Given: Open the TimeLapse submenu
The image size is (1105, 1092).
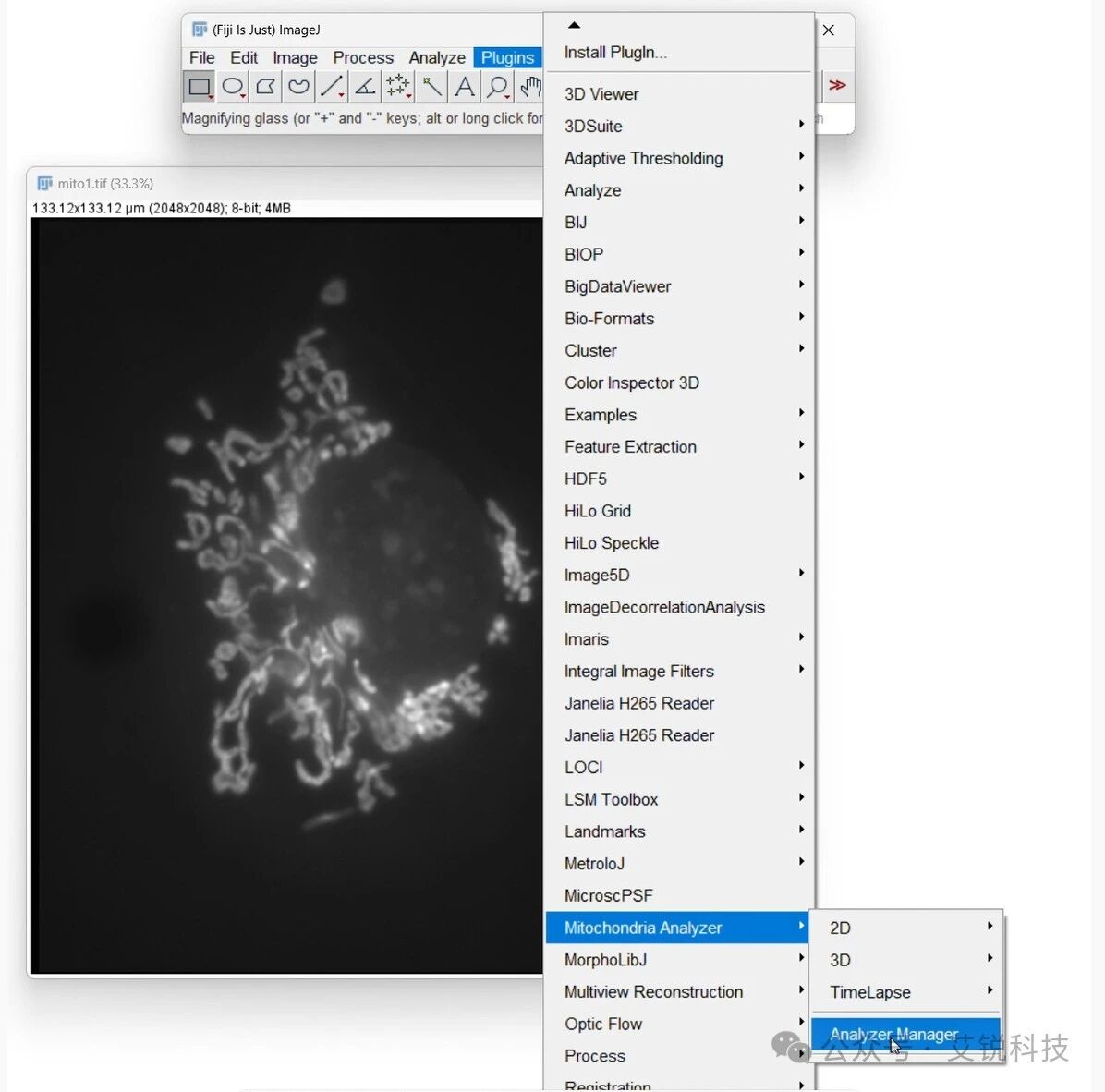Looking at the screenshot, I should pyautogui.click(x=906, y=991).
